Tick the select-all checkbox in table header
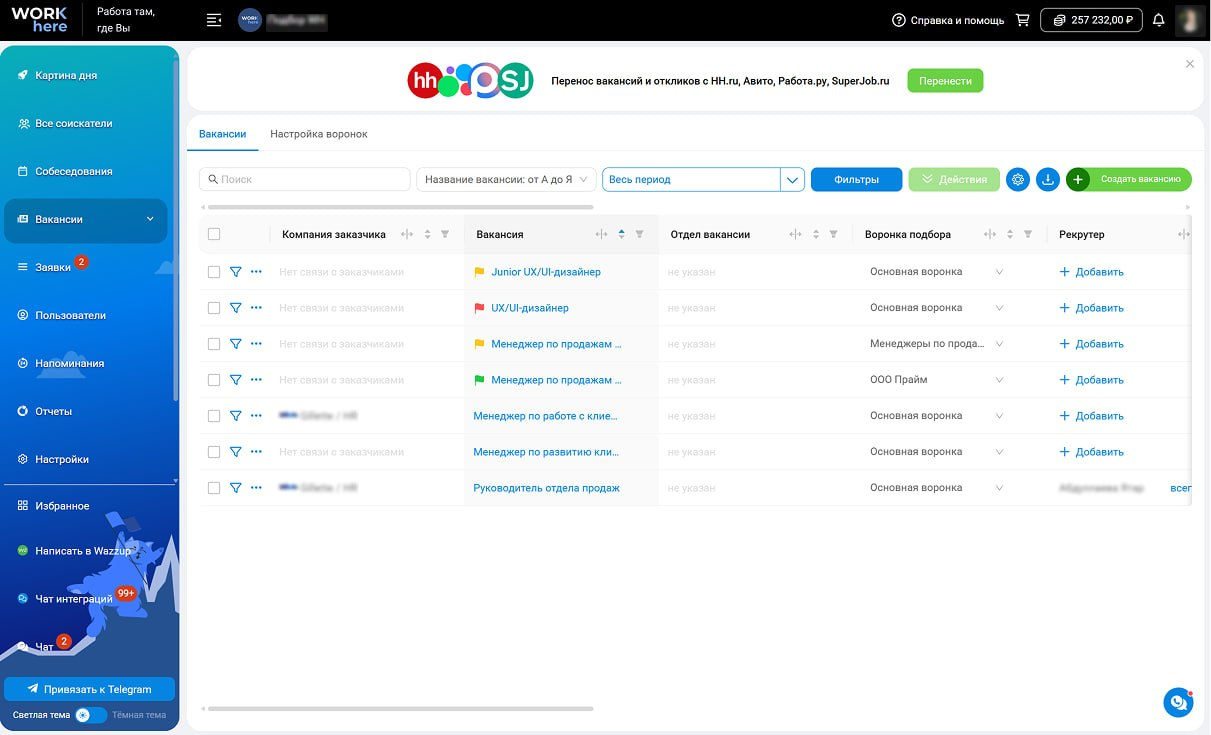The height and width of the screenshot is (735, 1211). click(x=214, y=234)
